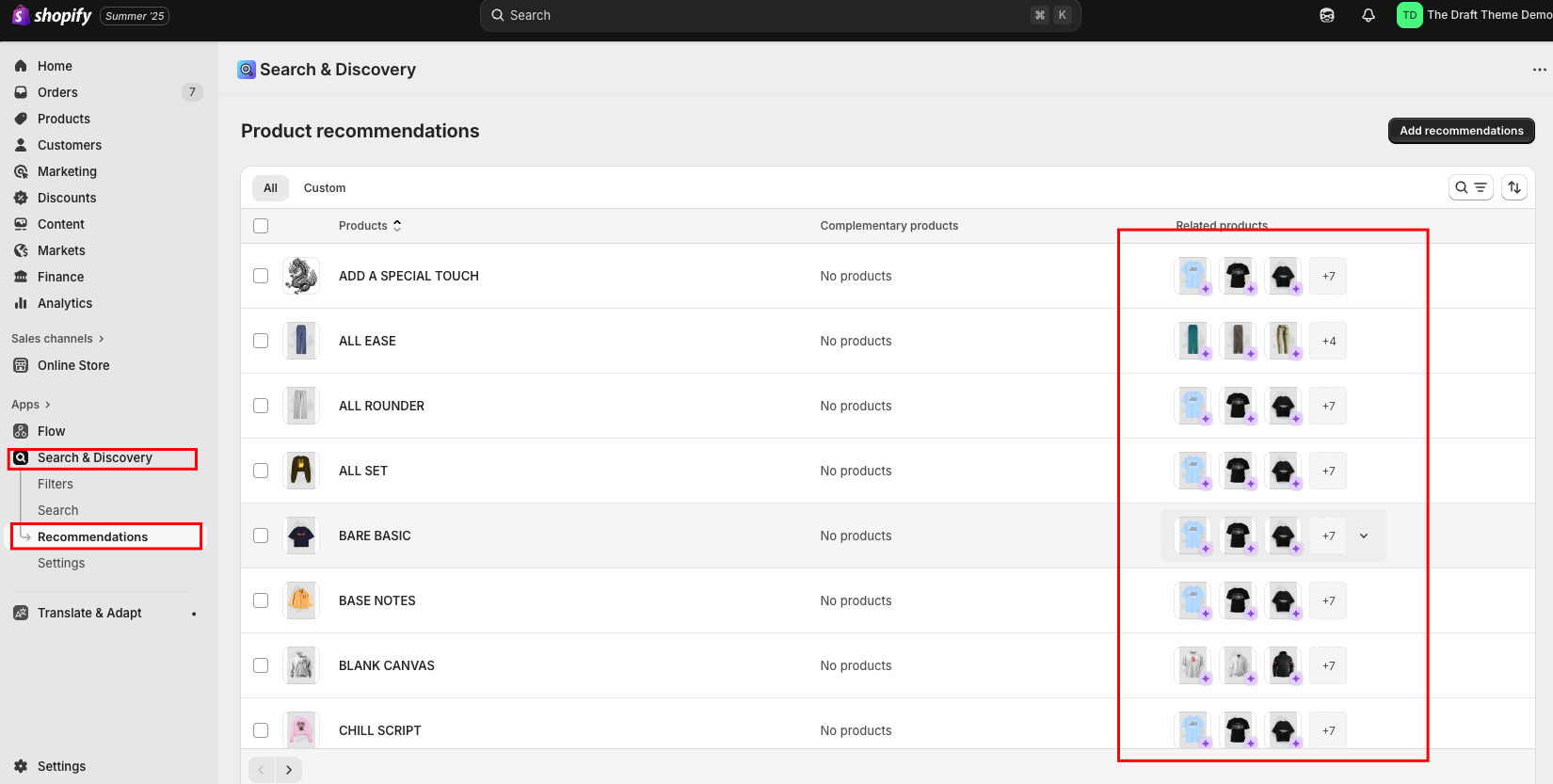Sort by the Products column header

pyautogui.click(x=370, y=226)
